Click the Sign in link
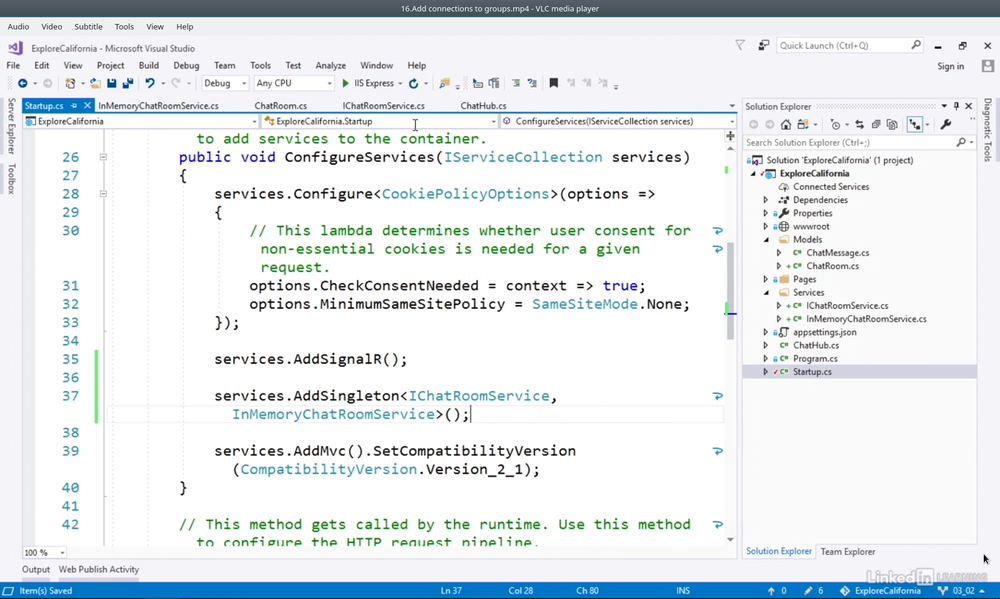Viewport: 1000px width, 599px height. coord(950,66)
